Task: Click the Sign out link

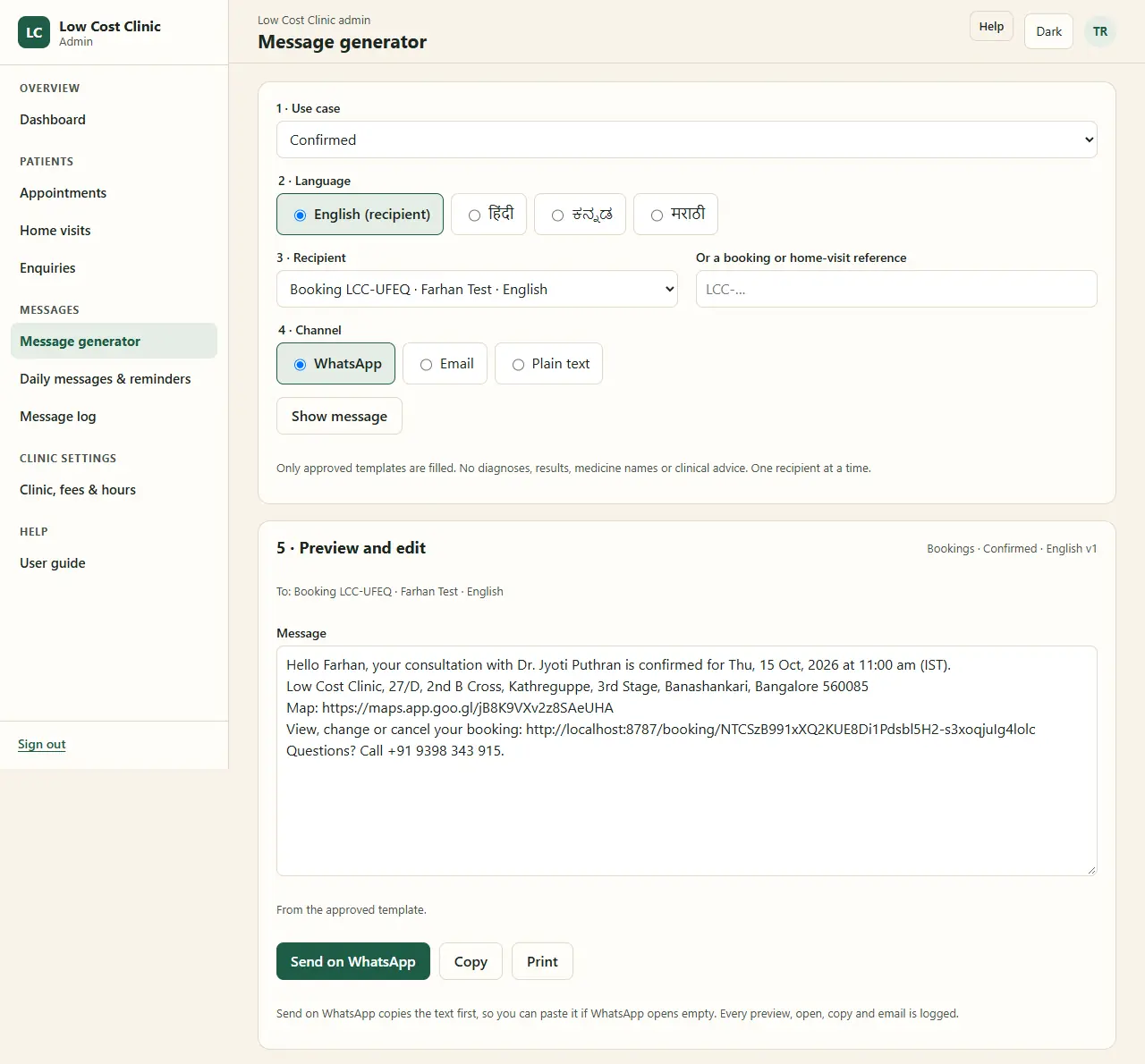Action: point(42,744)
